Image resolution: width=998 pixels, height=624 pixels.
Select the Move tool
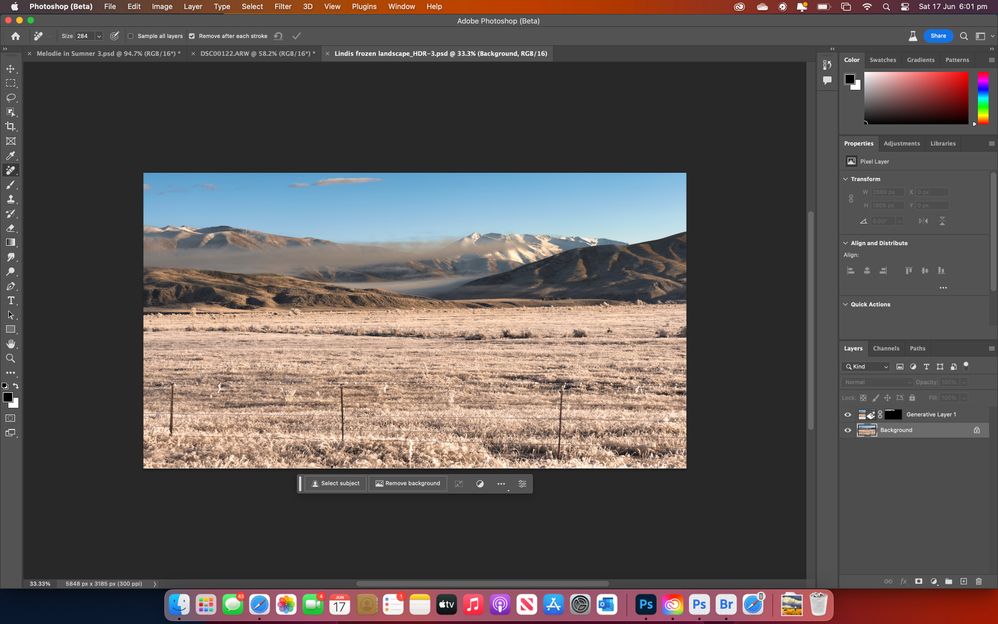[x=11, y=69]
